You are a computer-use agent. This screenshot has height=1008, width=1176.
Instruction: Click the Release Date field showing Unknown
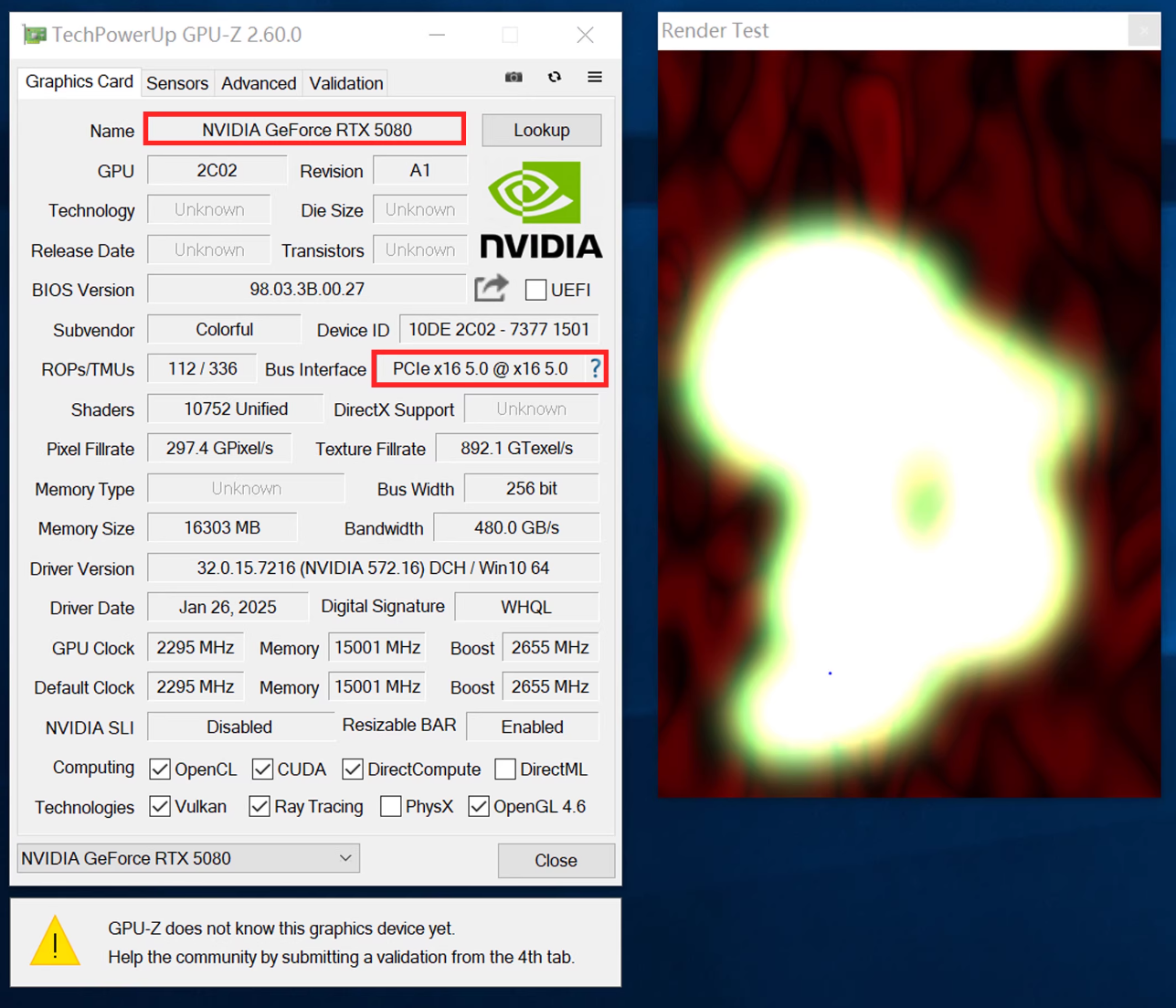[x=209, y=250]
